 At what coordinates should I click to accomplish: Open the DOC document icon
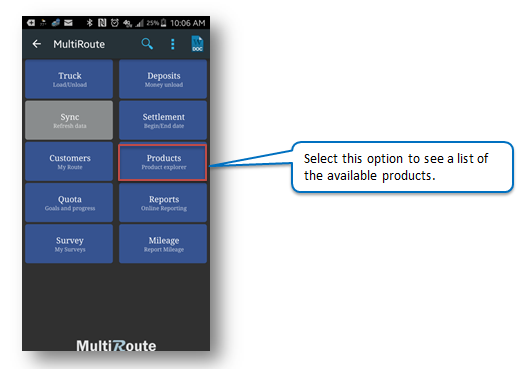[197, 44]
